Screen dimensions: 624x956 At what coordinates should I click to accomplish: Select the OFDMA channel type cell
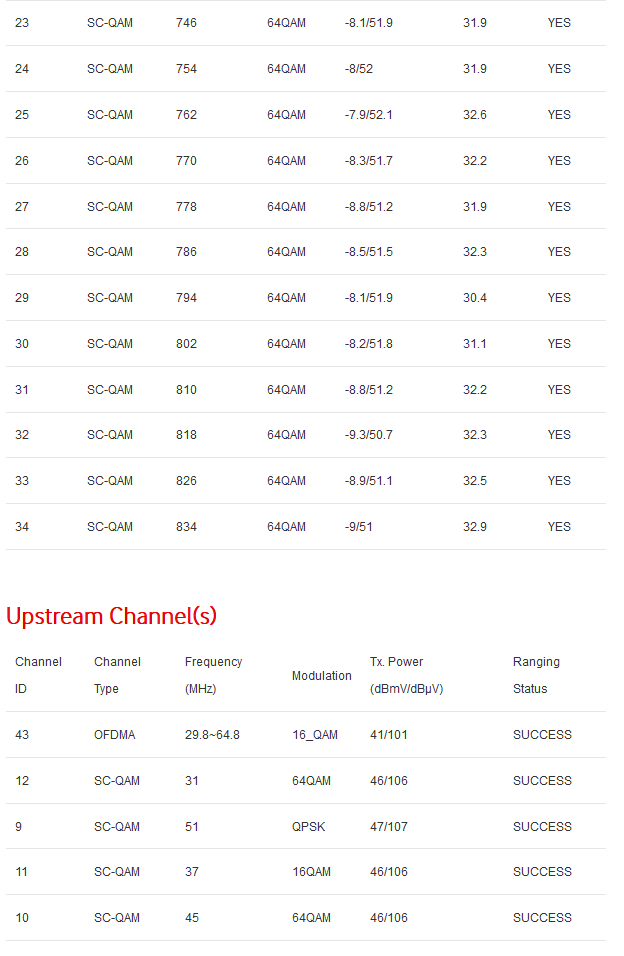(x=115, y=735)
